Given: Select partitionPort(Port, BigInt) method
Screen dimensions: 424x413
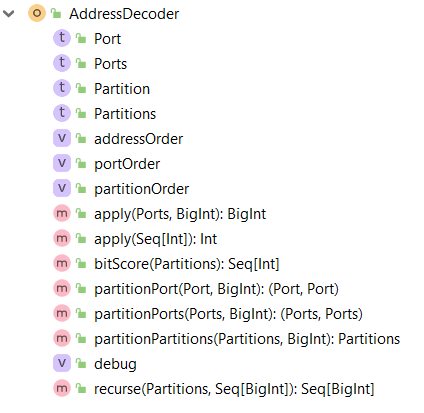Looking at the screenshot, I should [x=216, y=289].
